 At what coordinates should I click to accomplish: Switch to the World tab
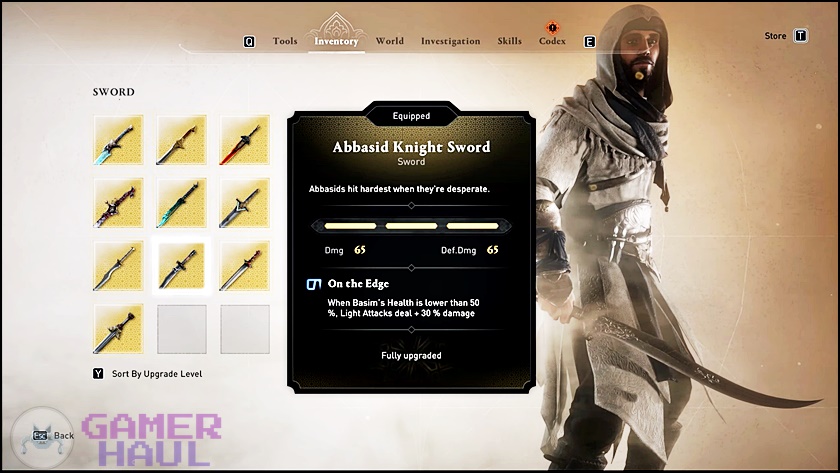[389, 41]
